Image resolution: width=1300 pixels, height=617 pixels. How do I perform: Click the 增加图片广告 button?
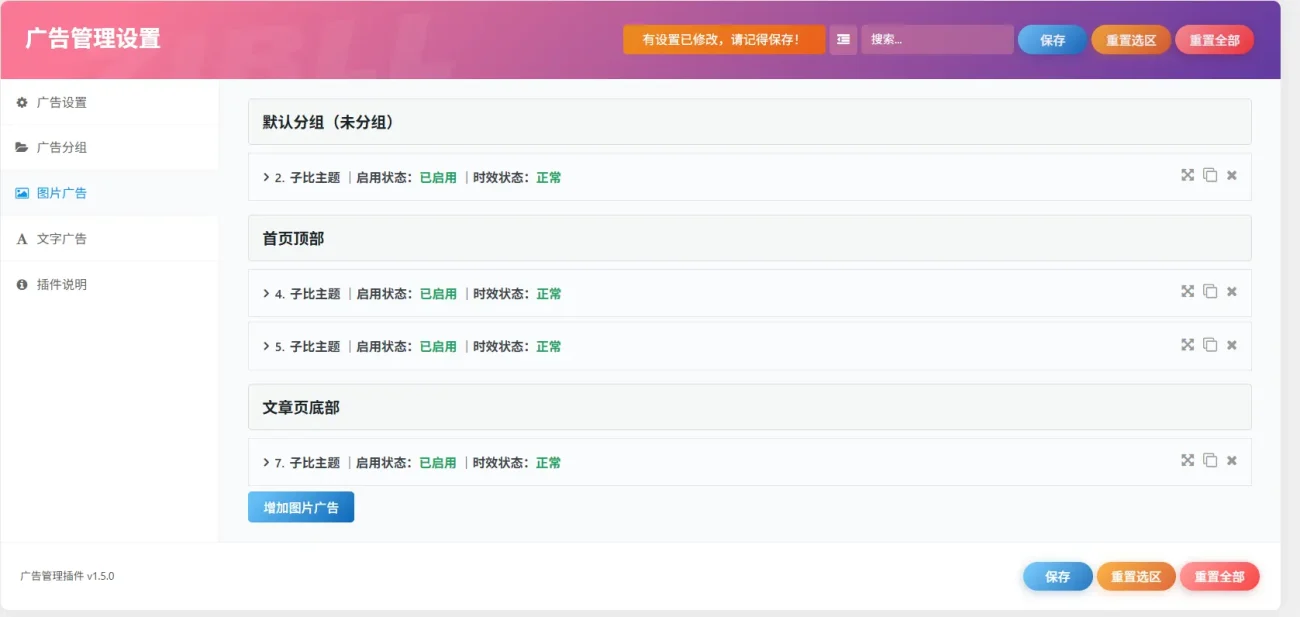coord(301,507)
